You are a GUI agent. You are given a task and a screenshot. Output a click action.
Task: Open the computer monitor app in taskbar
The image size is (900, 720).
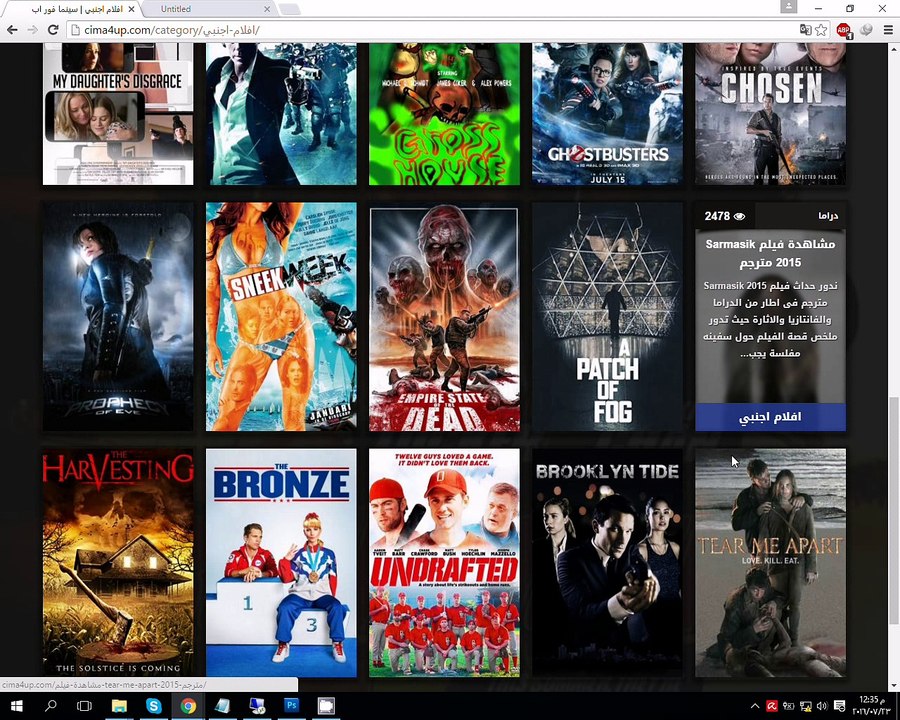click(257, 706)
